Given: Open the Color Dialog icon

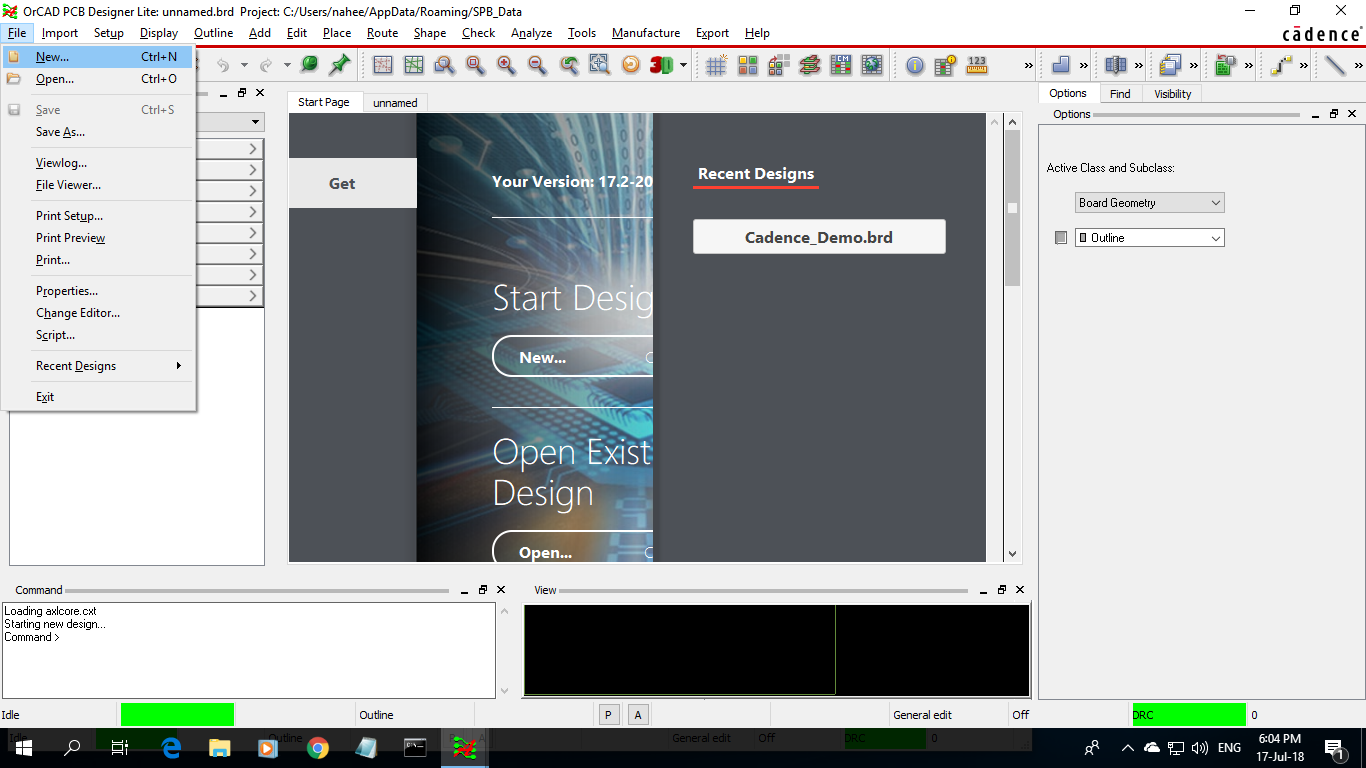Looking at the screenshot, I should [x=747, y=65].
